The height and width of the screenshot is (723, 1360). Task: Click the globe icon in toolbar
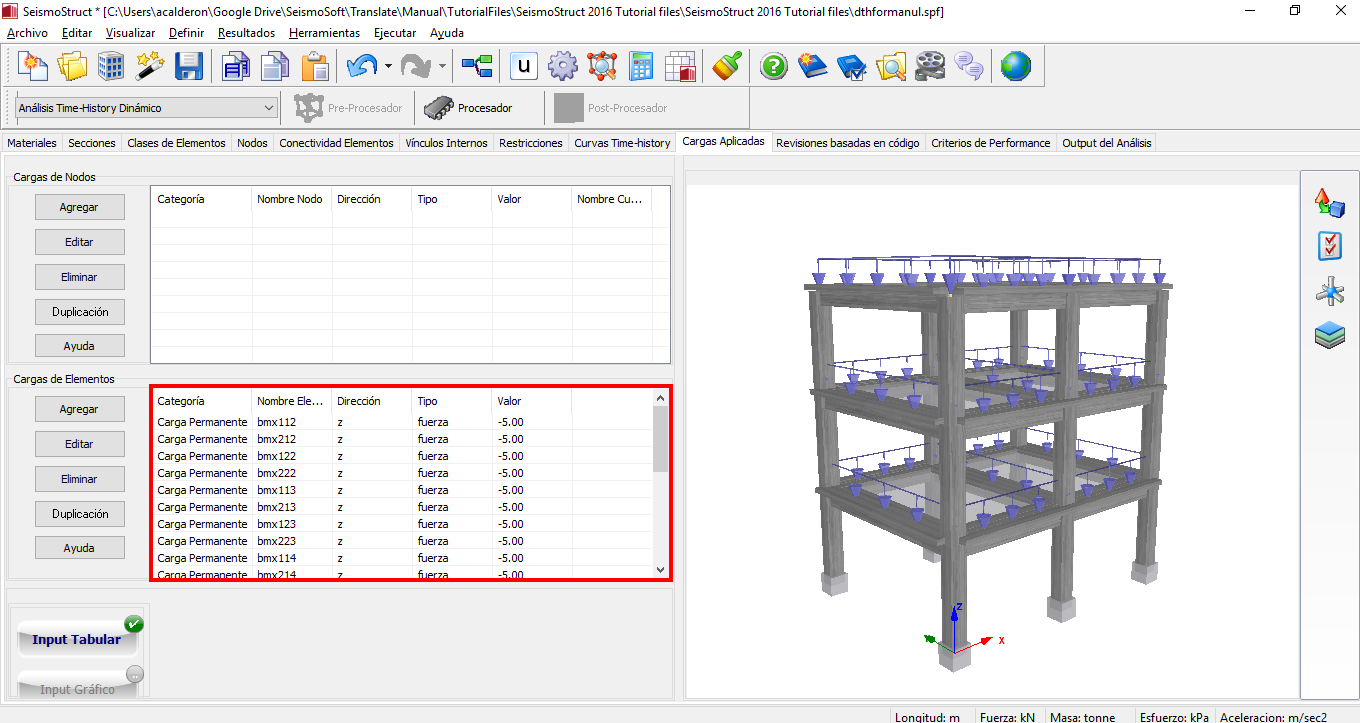pos(1015,67)
